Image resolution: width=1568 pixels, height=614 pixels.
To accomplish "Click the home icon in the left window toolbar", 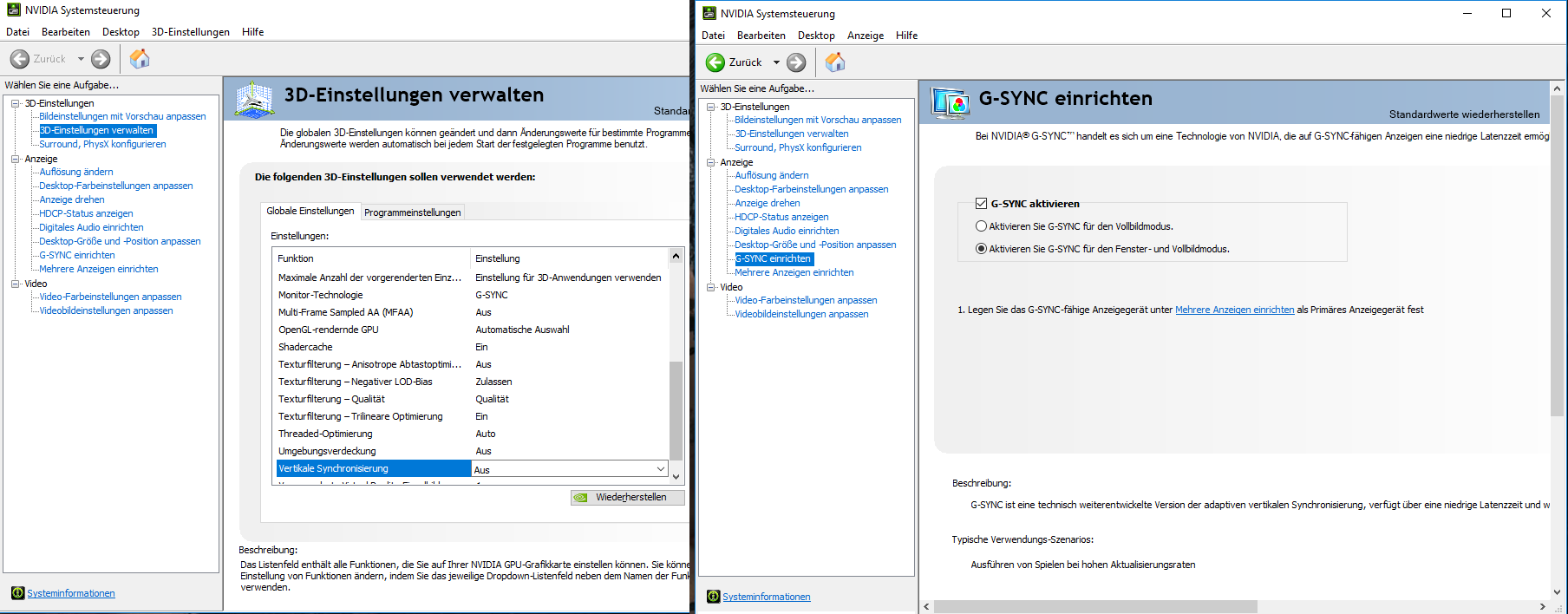I will click(140, 58).
